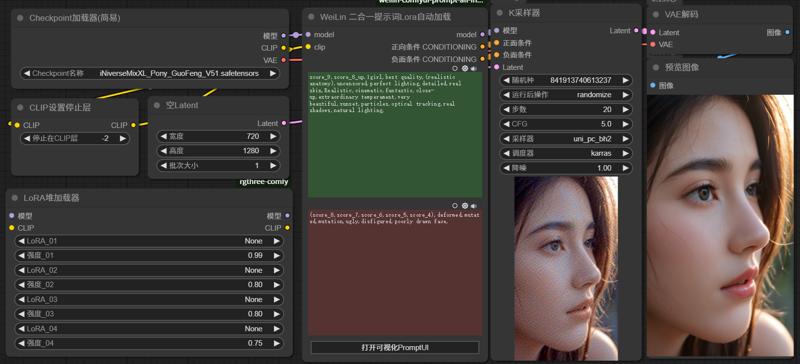The image size is (800, 364).
Task: Click the 降噪 1.00 slider field
Action: pos(566,168)
